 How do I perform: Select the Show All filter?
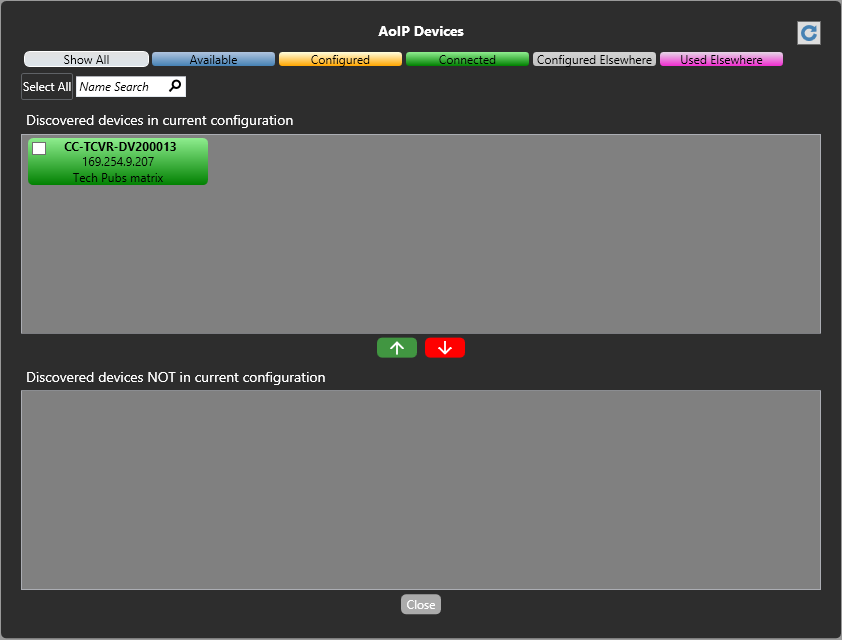click(86, 60)
